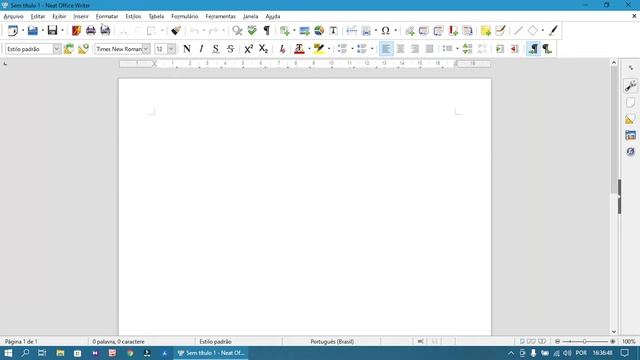Click the Print icon

click(x=91, y=31)
